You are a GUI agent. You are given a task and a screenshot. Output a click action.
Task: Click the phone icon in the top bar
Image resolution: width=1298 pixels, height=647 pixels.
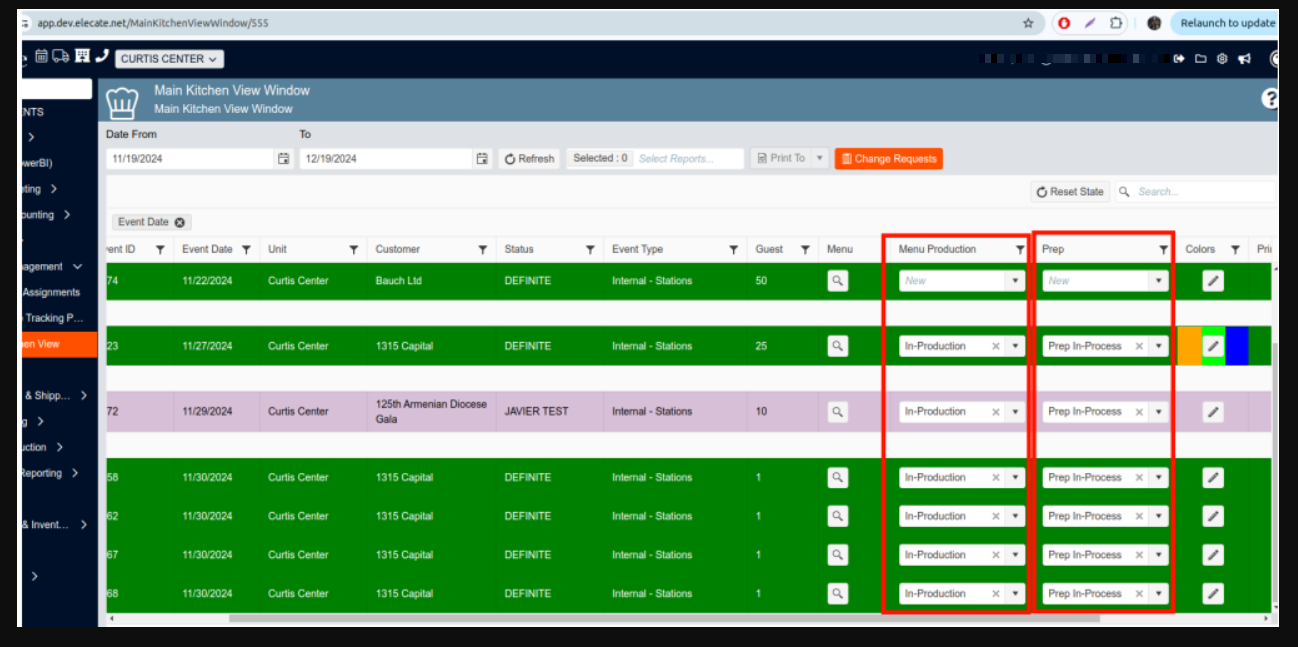click(101, 57)
